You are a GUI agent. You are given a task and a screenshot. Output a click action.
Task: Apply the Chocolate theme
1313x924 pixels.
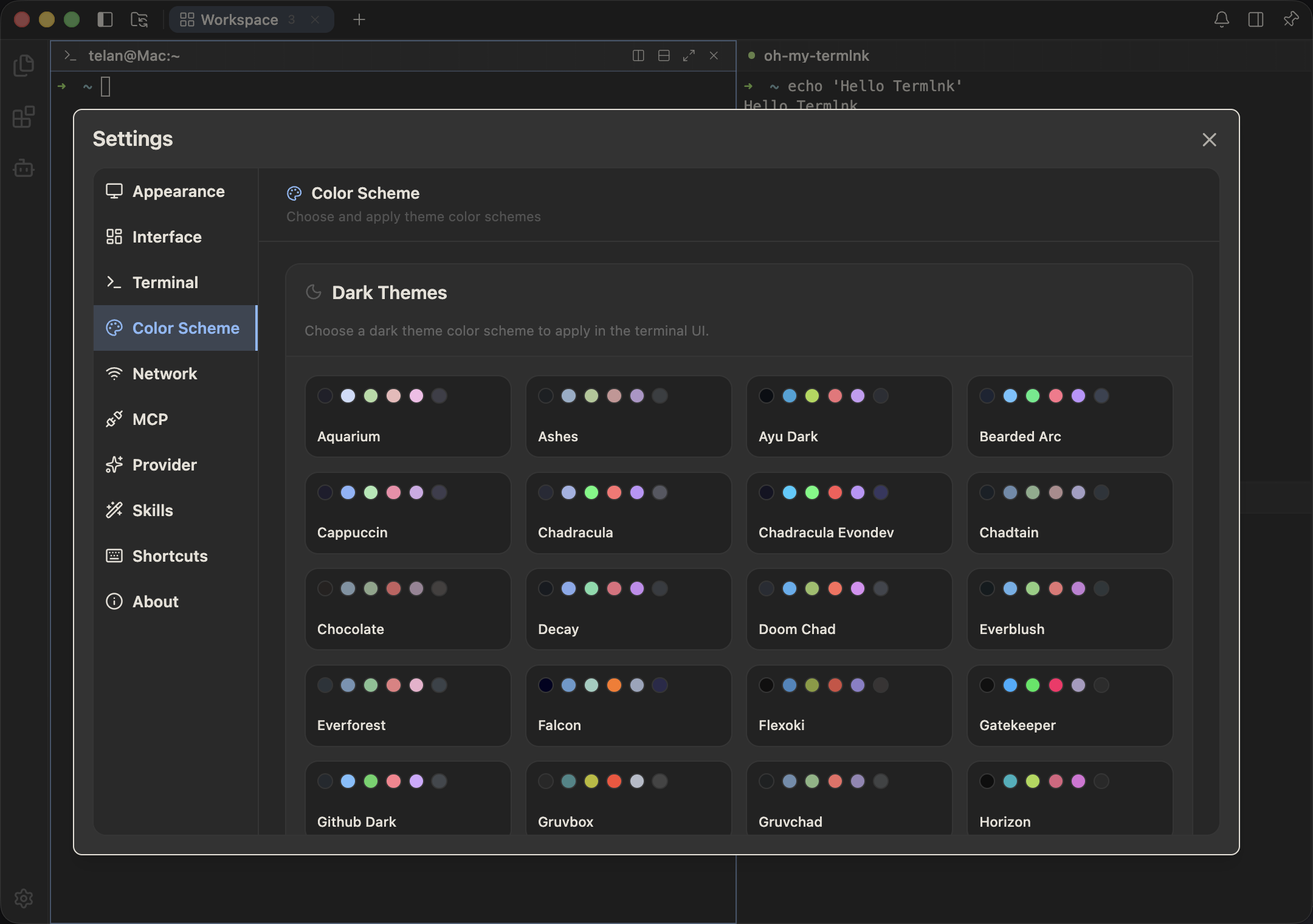point(408,609)
